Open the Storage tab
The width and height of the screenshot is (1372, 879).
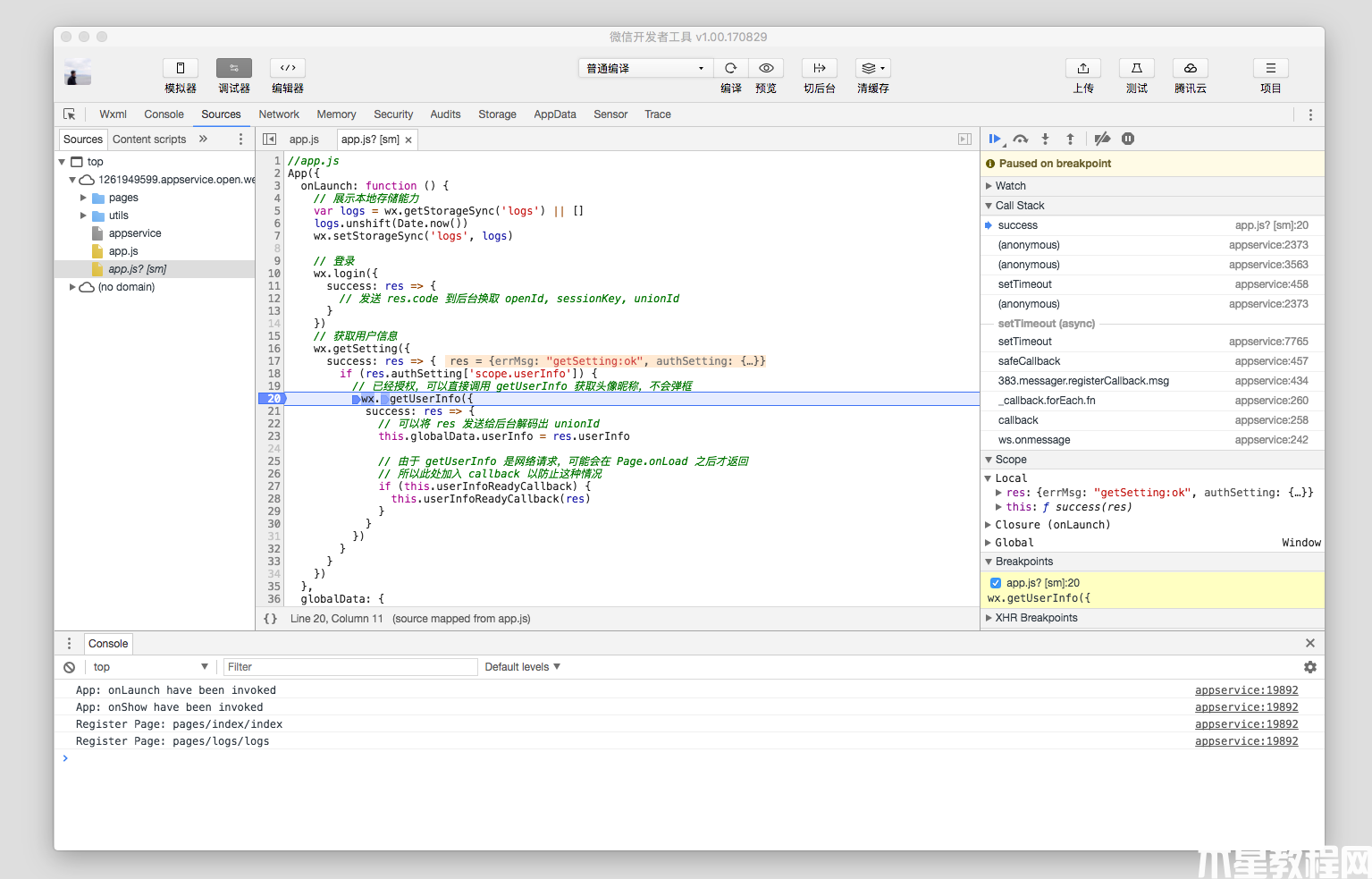(497, 114)
